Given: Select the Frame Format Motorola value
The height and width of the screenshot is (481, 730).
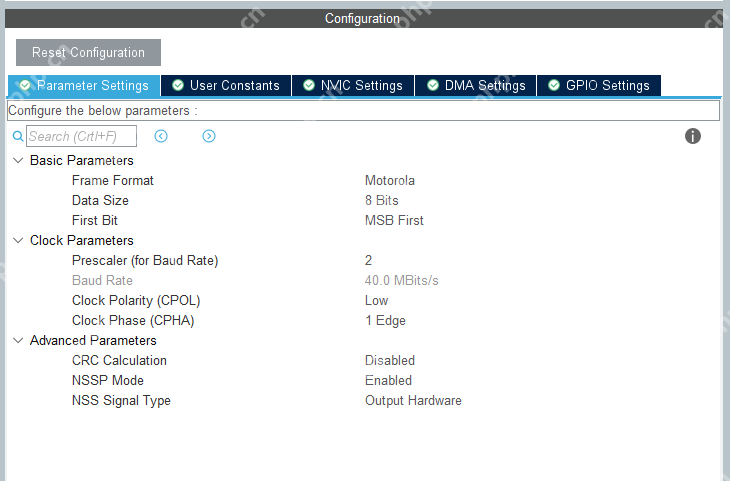Looking at the screenshot, I should (390, 180).
